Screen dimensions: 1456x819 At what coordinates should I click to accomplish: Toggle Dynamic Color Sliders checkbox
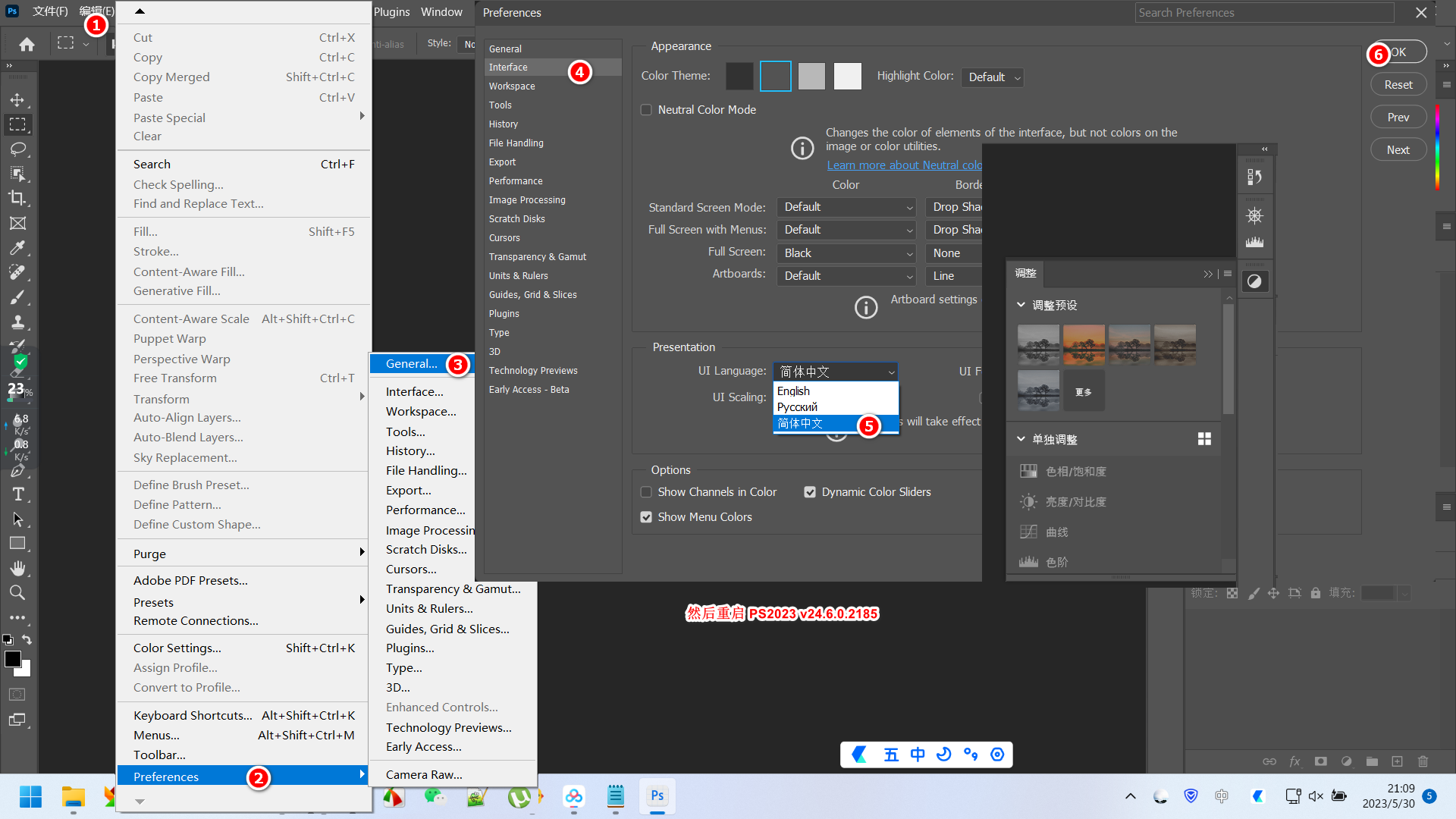pos(810,492)
